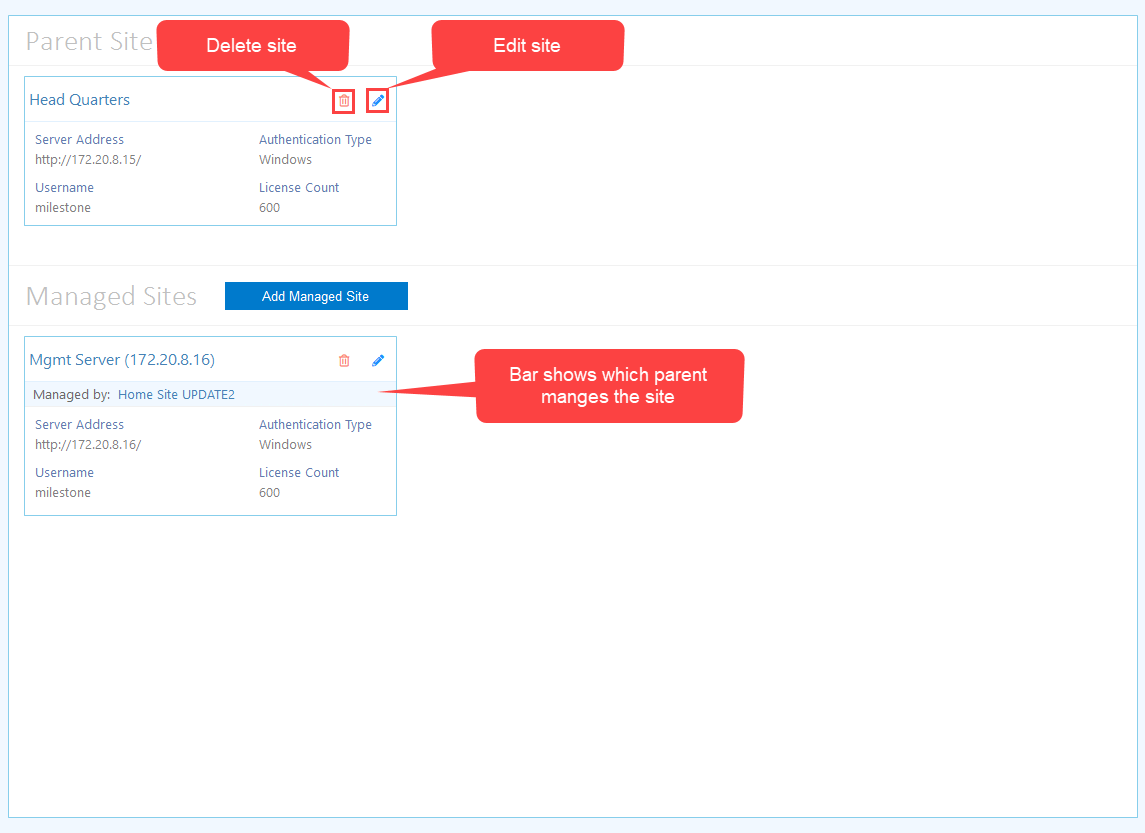Open the Head Quarters site title
Viewport: 1145px width, 833px height.
pos(80,100)
